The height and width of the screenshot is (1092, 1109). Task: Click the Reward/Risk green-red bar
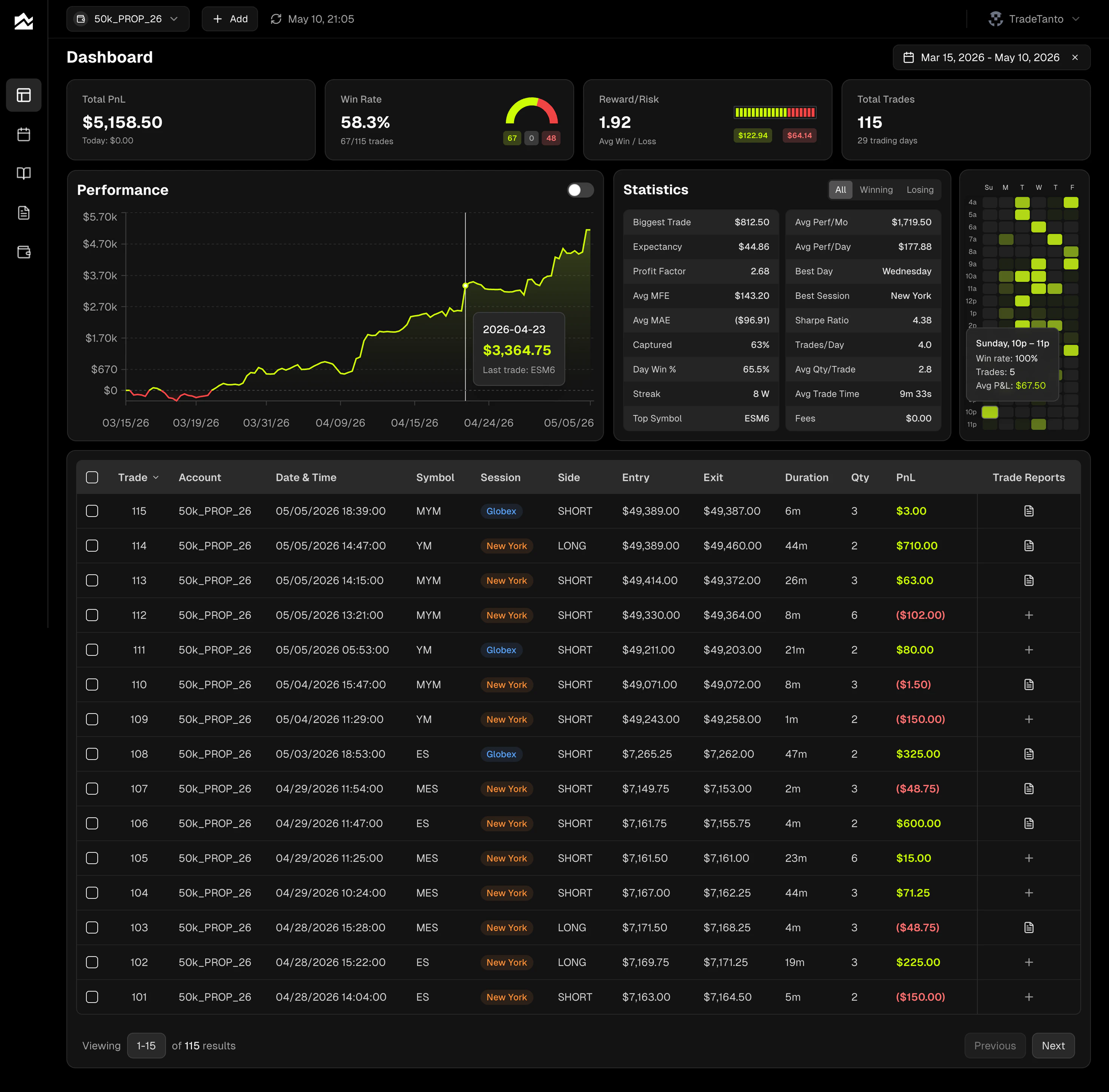coord(775,112)
